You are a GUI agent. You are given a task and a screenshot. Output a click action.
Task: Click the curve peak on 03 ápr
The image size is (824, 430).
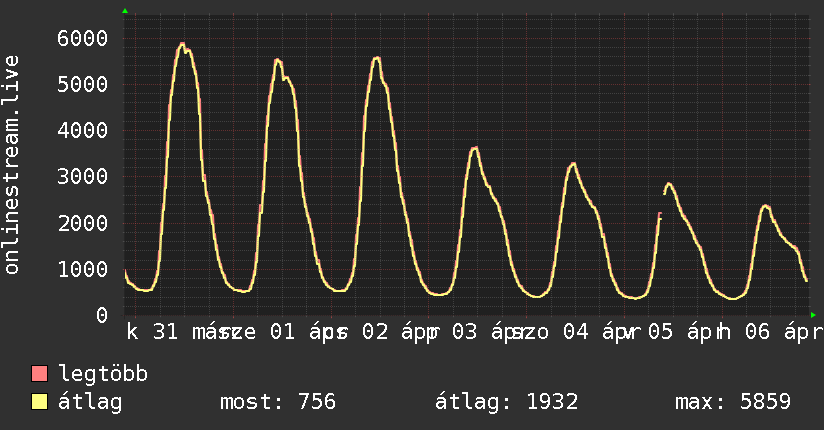(x=475, y=148)
